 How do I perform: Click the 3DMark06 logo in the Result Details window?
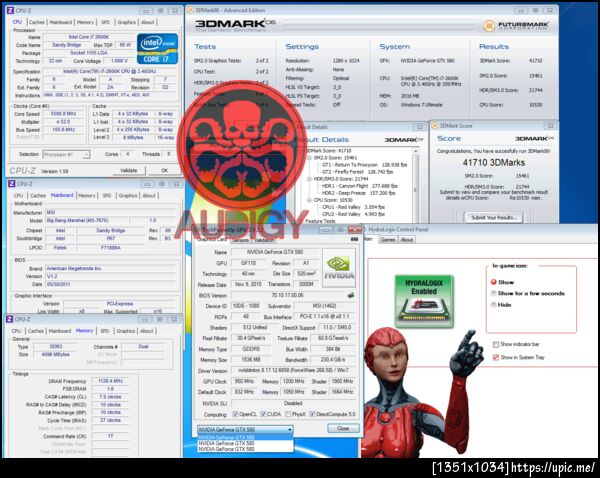403,140
